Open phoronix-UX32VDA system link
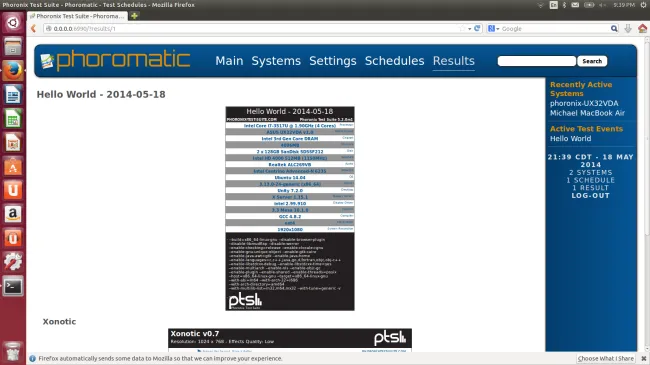 (x=584, y=103)
